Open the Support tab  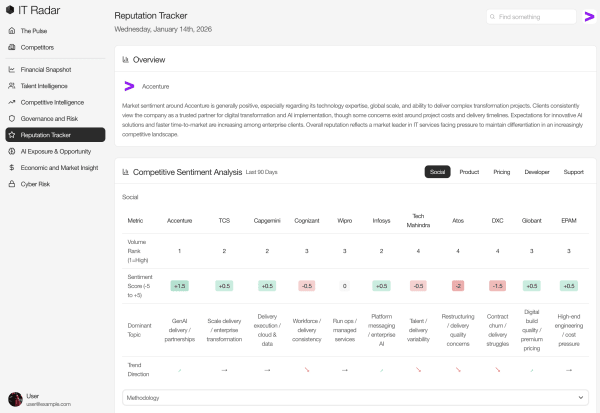574,172
